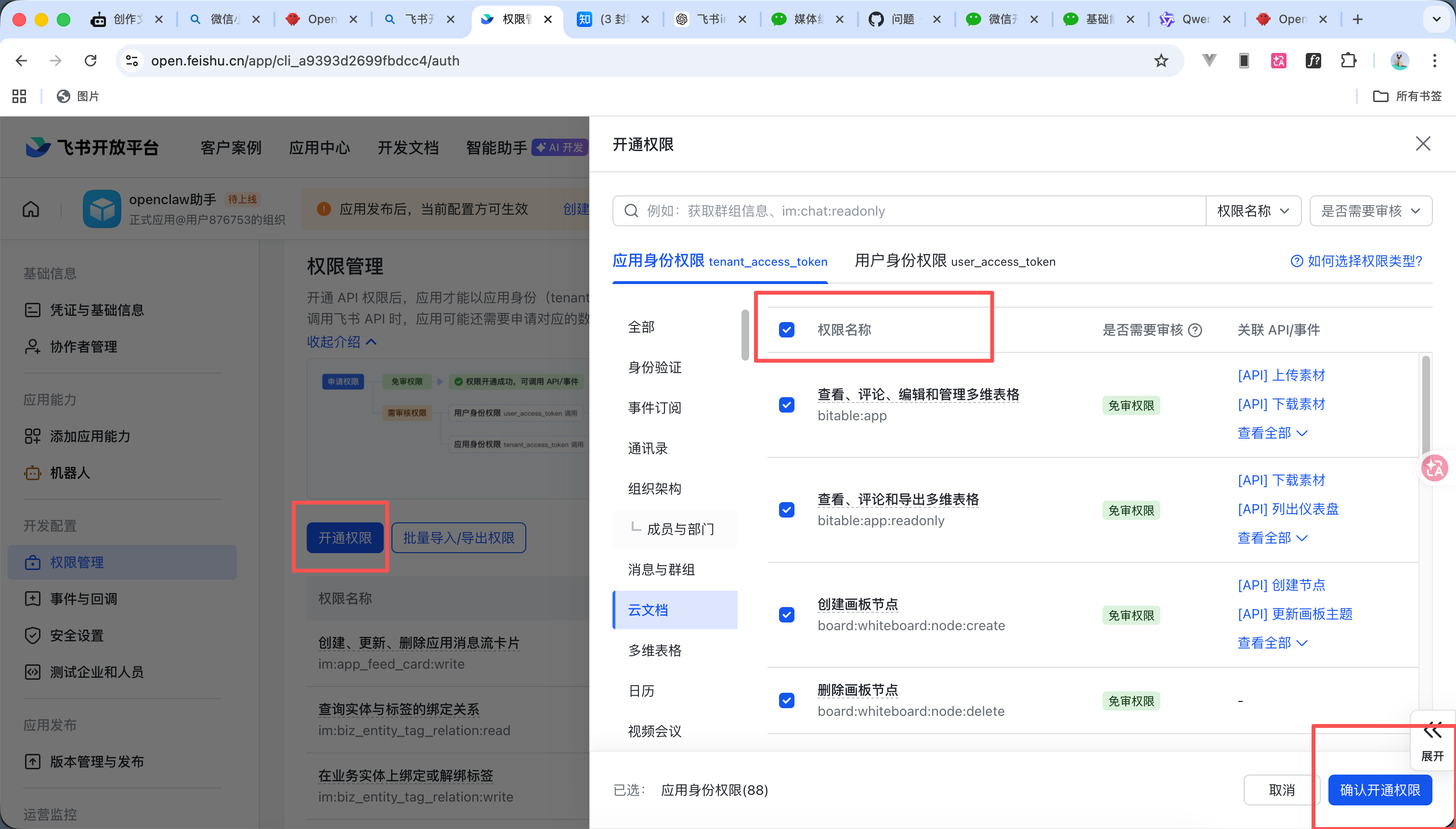Toggle the bitable:app permission checkbox

coord(786,405)
